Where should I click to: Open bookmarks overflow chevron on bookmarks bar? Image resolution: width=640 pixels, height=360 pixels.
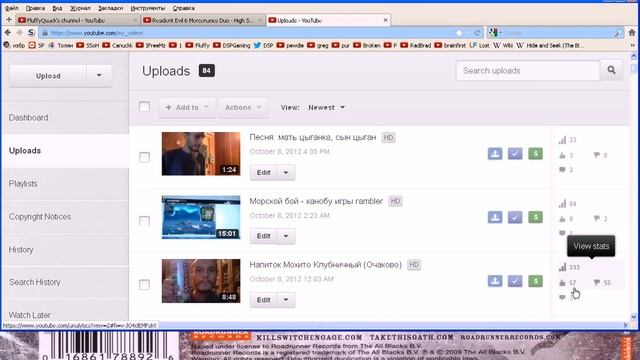pyautogui.click(x=633, y=45)
